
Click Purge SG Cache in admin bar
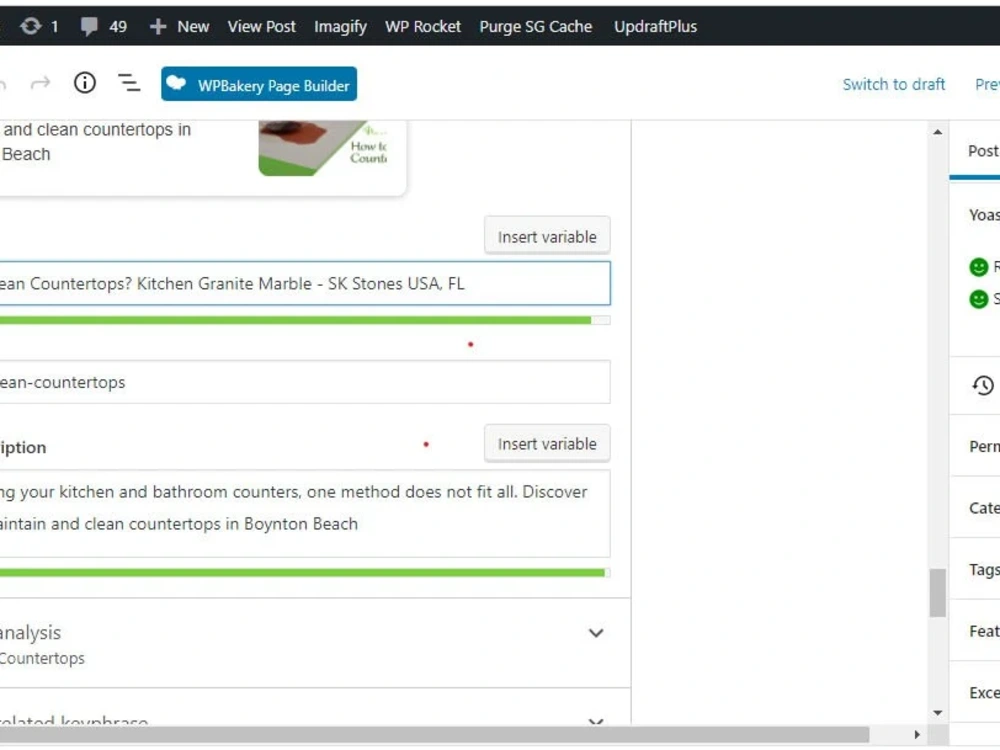pos(536,26)
